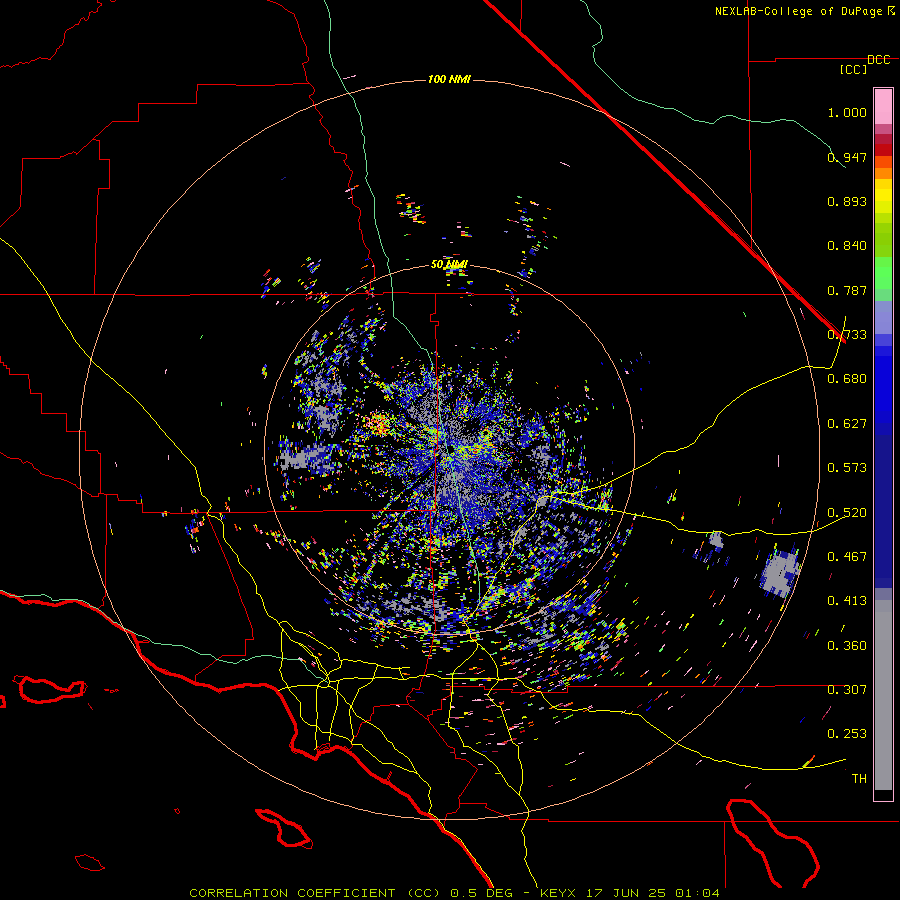Select the 0.840 scale value

[x=847, y=246]
